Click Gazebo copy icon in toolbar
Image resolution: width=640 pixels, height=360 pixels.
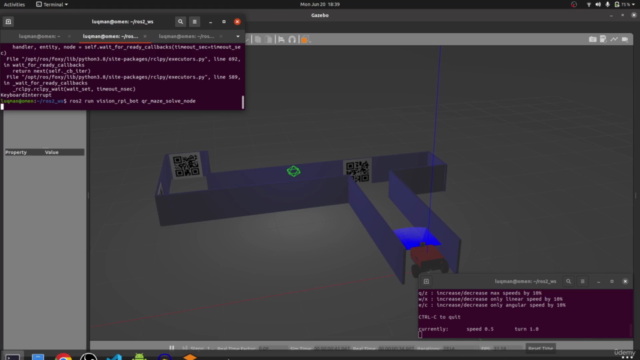click(x=258, y=39)
